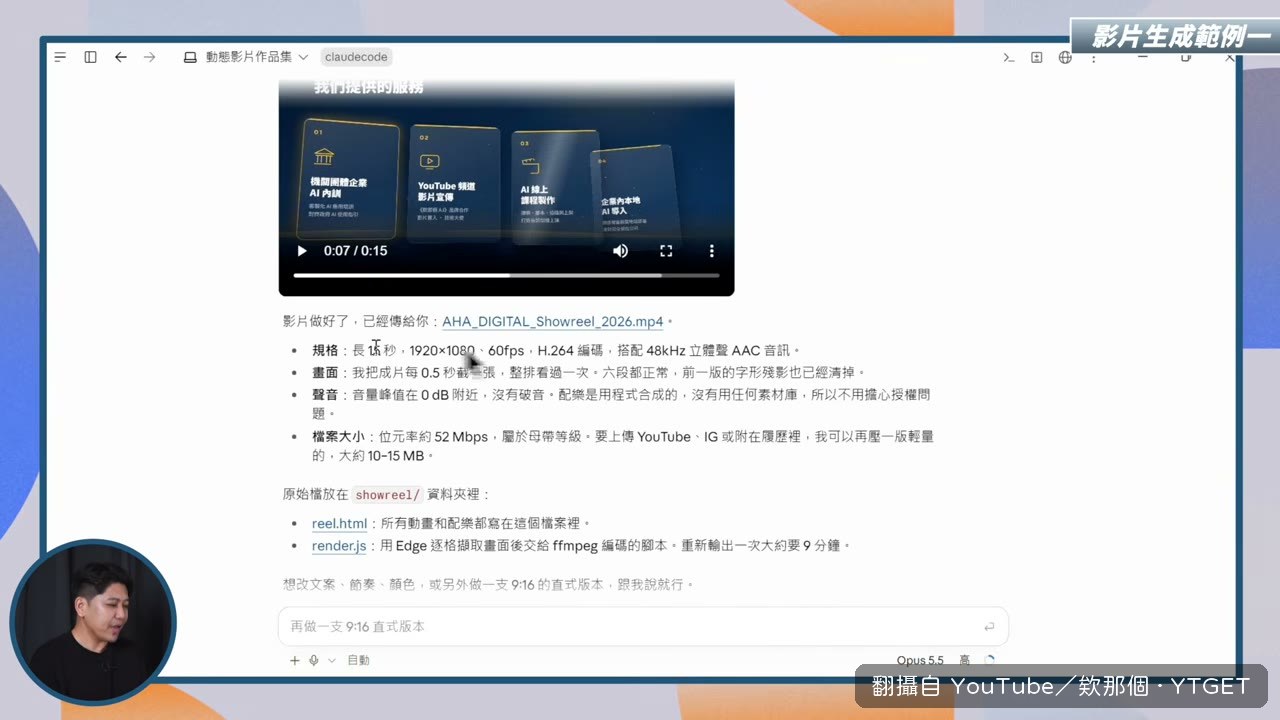Click the send enter-arrow icon
Screen dimensions: 1280x720
[989, 626]
